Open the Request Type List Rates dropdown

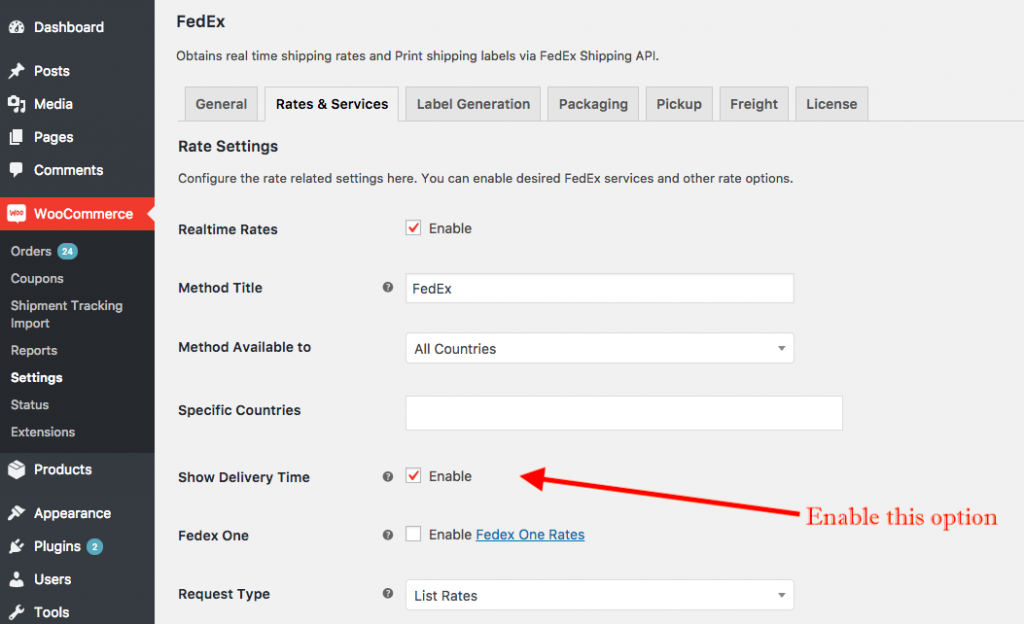(x=600, y=595)
